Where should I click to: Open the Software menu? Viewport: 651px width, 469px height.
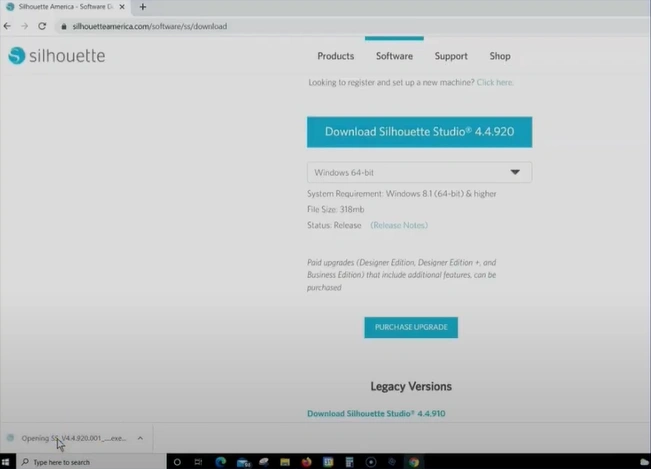(x=394, y=56)
